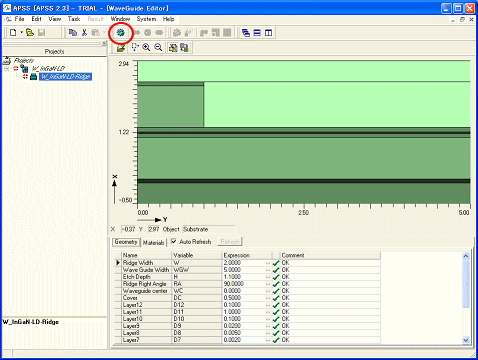Select the W_InGaN-LD-Ridge tree item
Viewport: 478px width, 360px height.
tap(65, 77)
